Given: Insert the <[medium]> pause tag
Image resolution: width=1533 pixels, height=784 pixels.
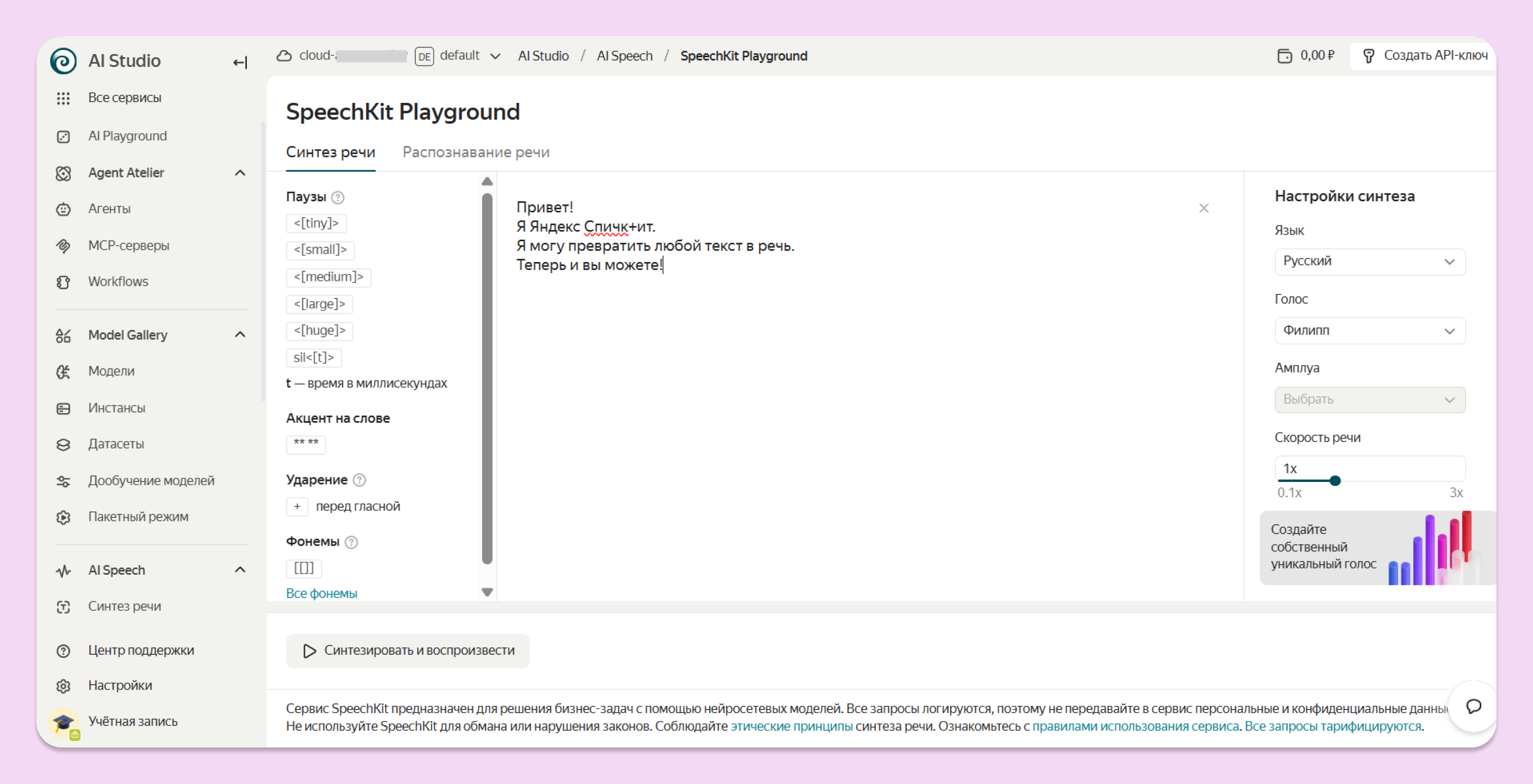Looking at the screenshot, I should (x=328, y=277).
